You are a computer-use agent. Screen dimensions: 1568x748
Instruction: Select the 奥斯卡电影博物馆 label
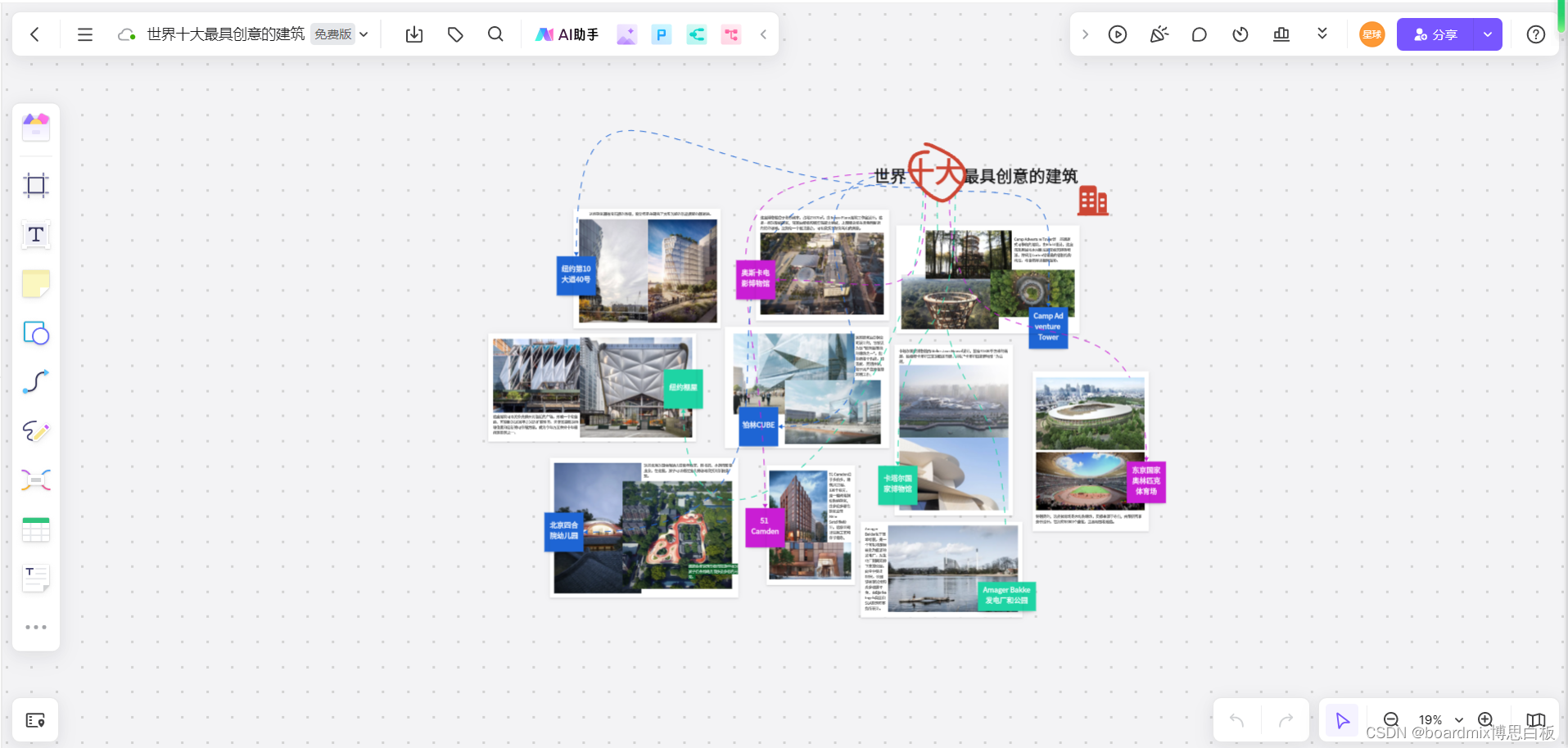755,278
